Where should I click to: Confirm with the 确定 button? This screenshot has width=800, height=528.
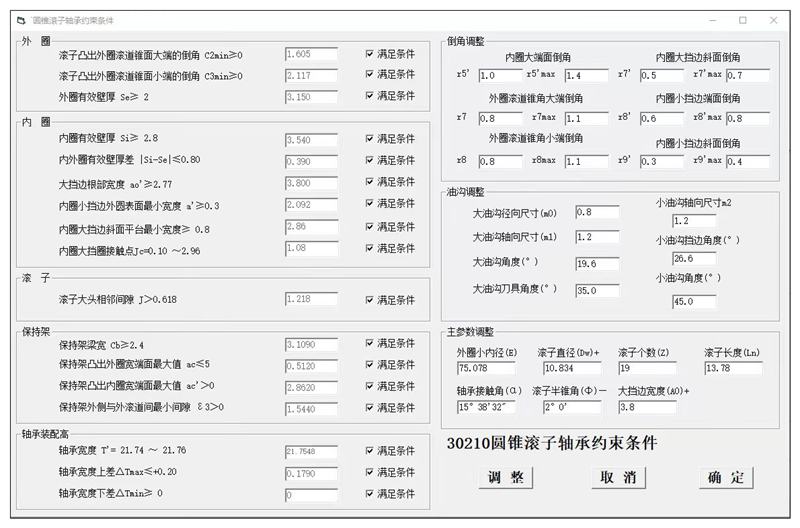726,477
